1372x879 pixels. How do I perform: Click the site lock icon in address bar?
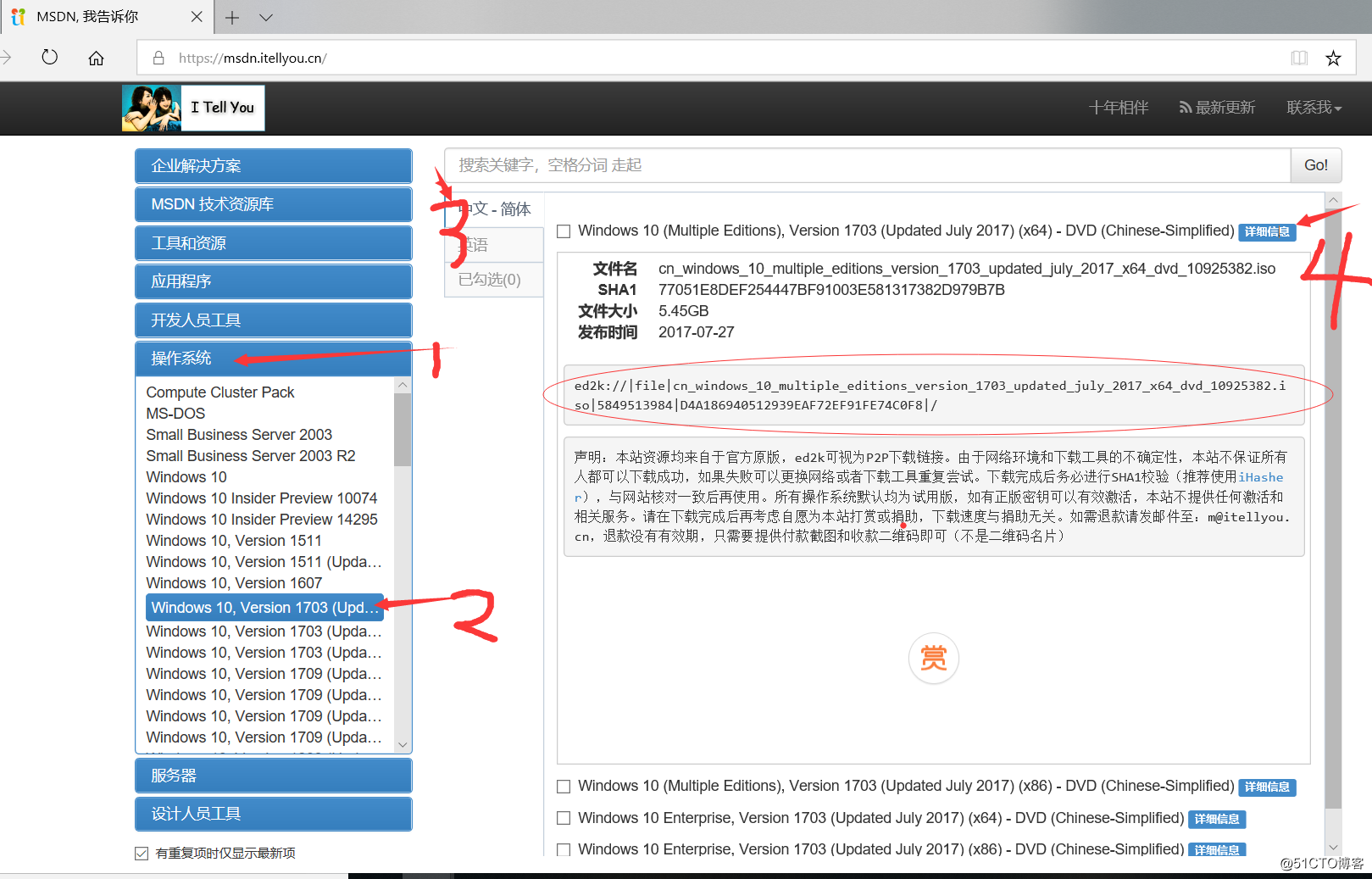point(158,58)
